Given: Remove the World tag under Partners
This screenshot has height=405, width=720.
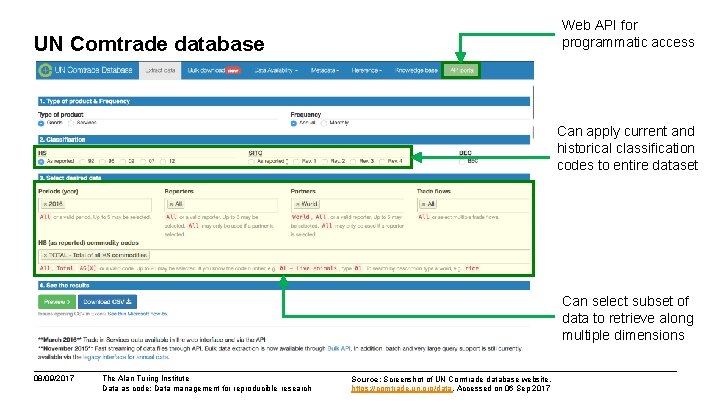Looking at the screenshot, I should point(298,204).
